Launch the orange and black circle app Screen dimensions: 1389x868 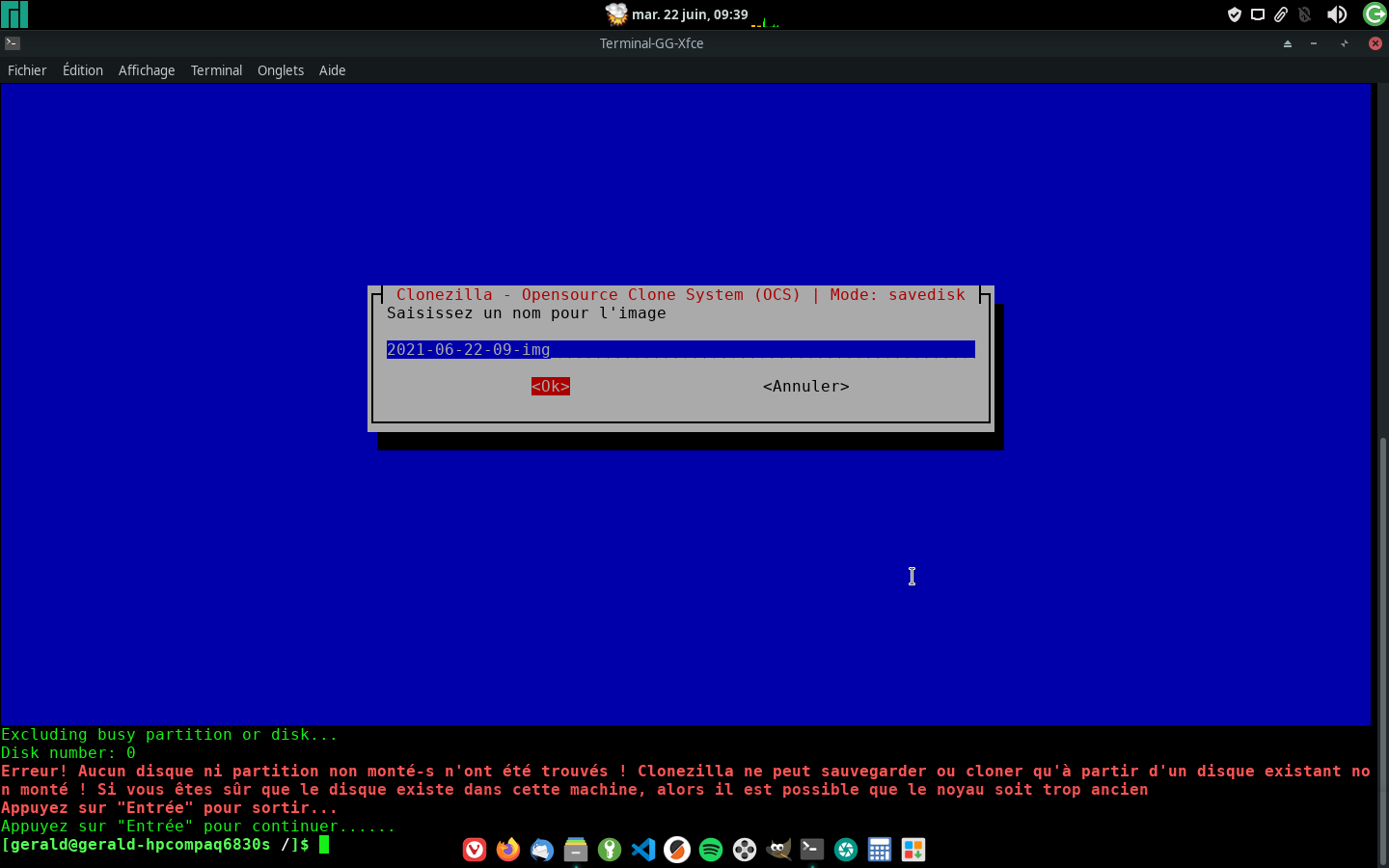click(677, 850)
